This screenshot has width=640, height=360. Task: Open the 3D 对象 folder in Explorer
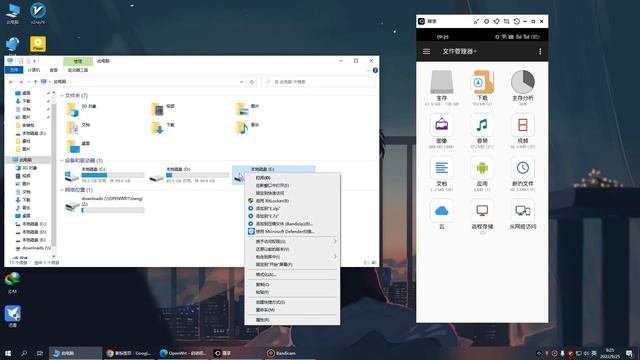click(x=82, y=109)
